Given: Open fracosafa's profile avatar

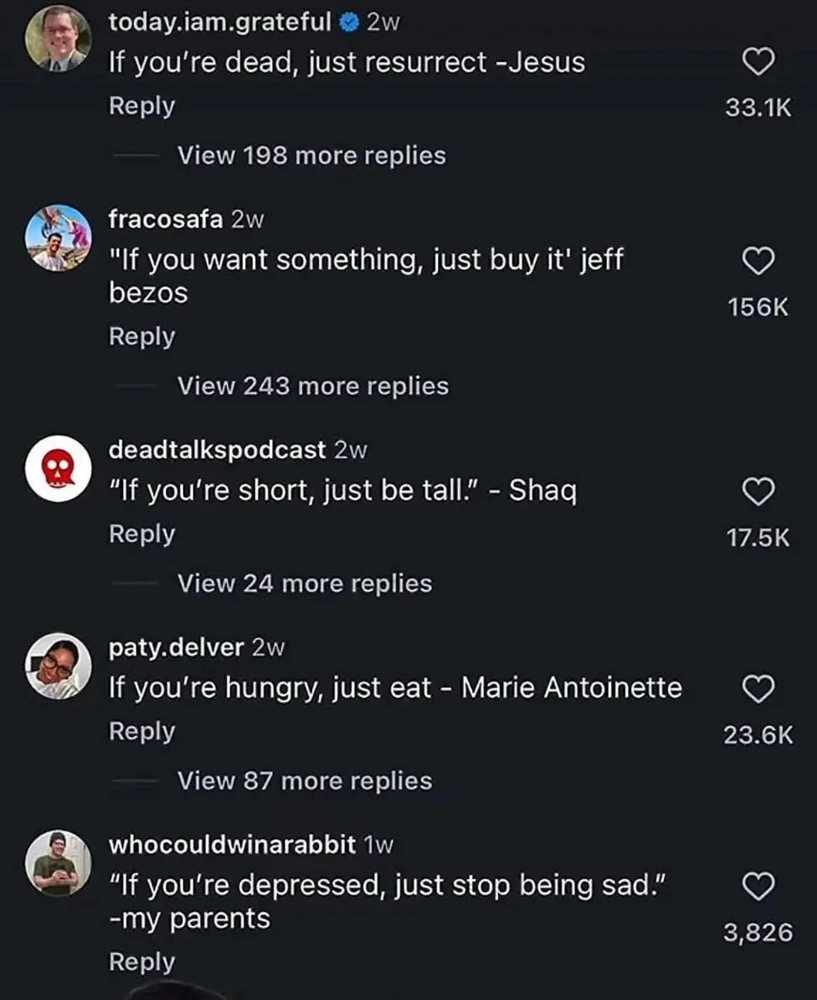Looking at the screenshot, I should [58, 238].
